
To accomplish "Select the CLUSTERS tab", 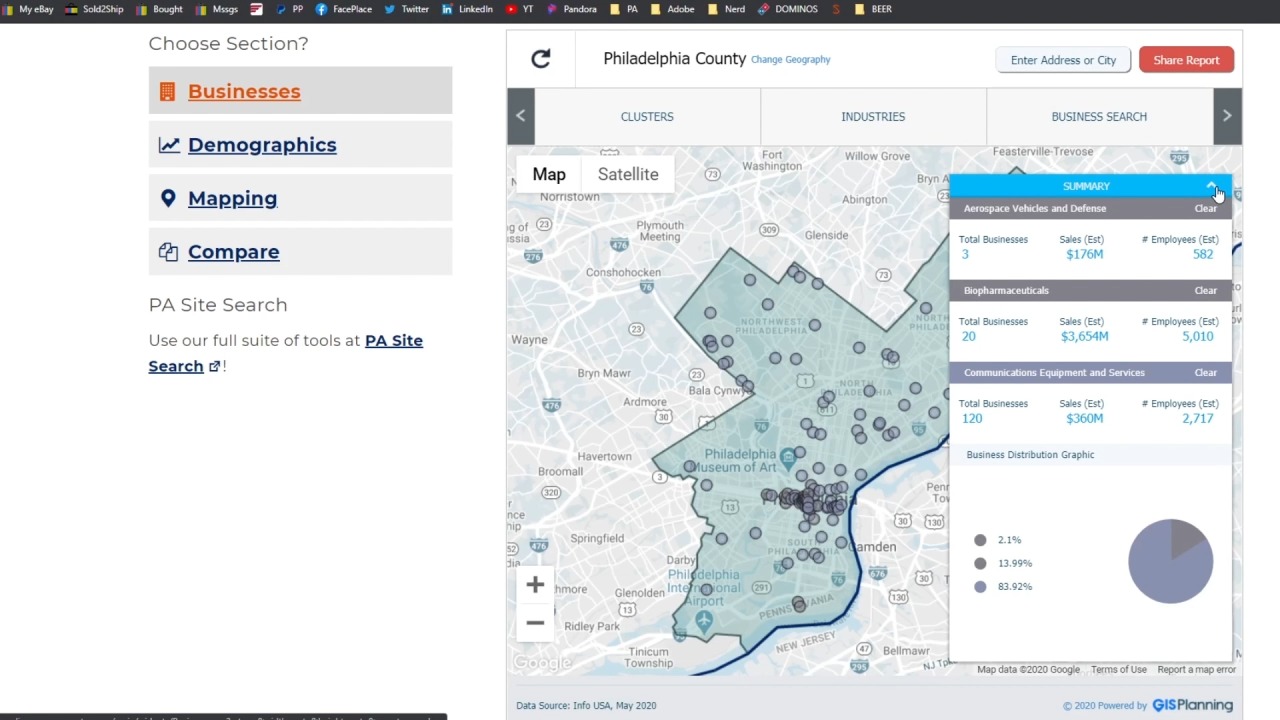I will 647,116.
